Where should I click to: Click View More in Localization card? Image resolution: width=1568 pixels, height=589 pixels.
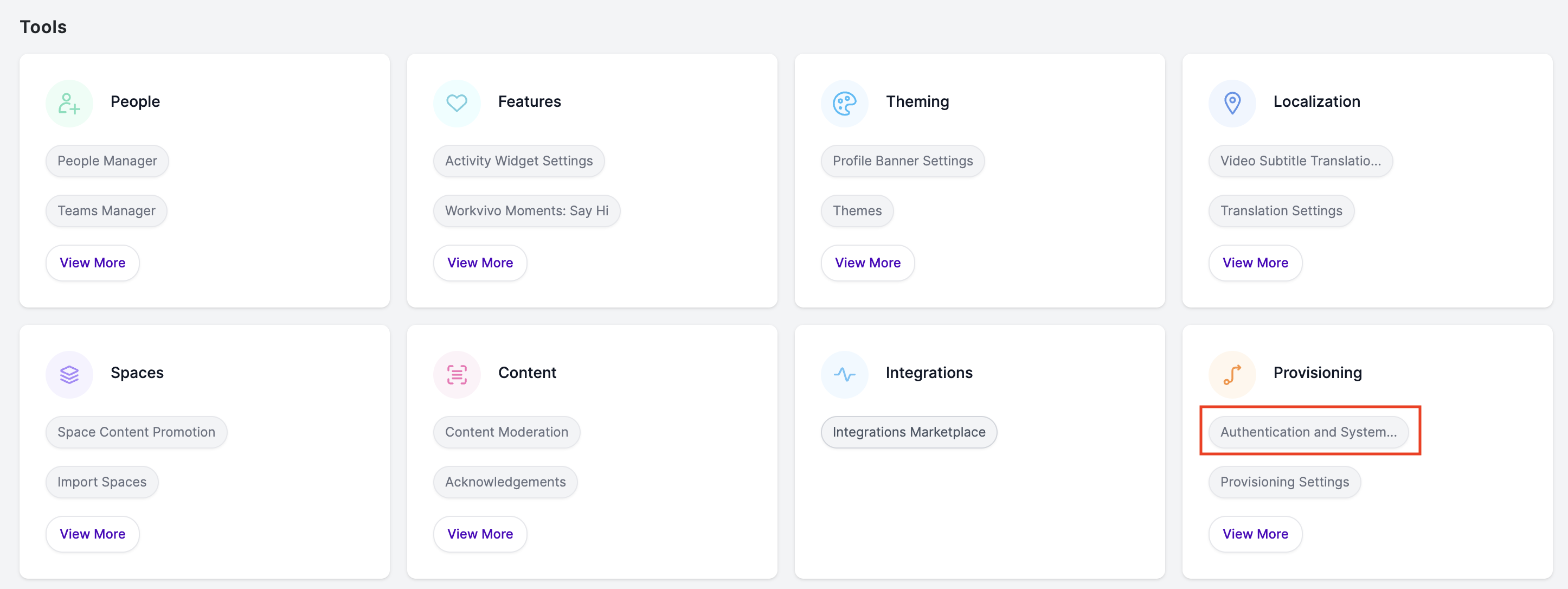click(x=1255, y=263)
